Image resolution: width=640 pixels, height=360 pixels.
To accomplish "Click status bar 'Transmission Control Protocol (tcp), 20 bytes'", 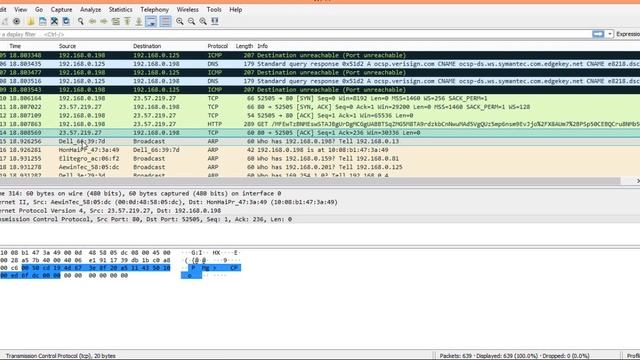I will (x=60, y=356).
